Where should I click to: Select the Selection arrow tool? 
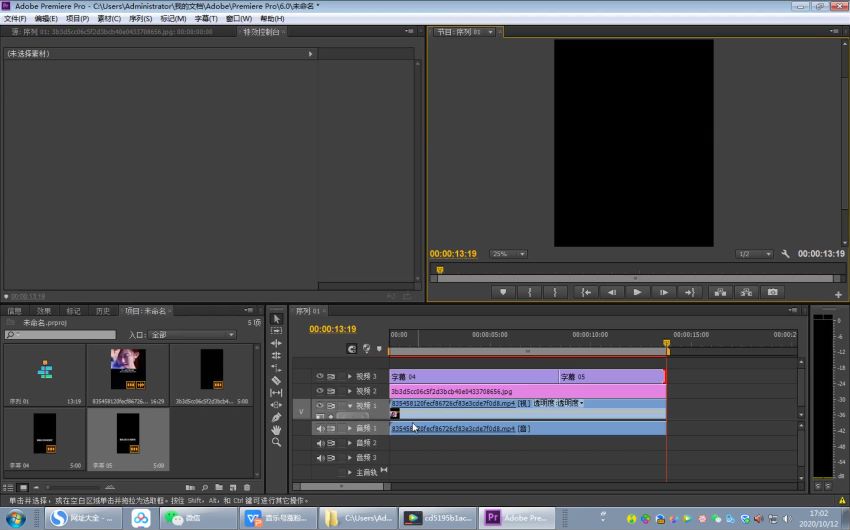click(x=276, y=319)
